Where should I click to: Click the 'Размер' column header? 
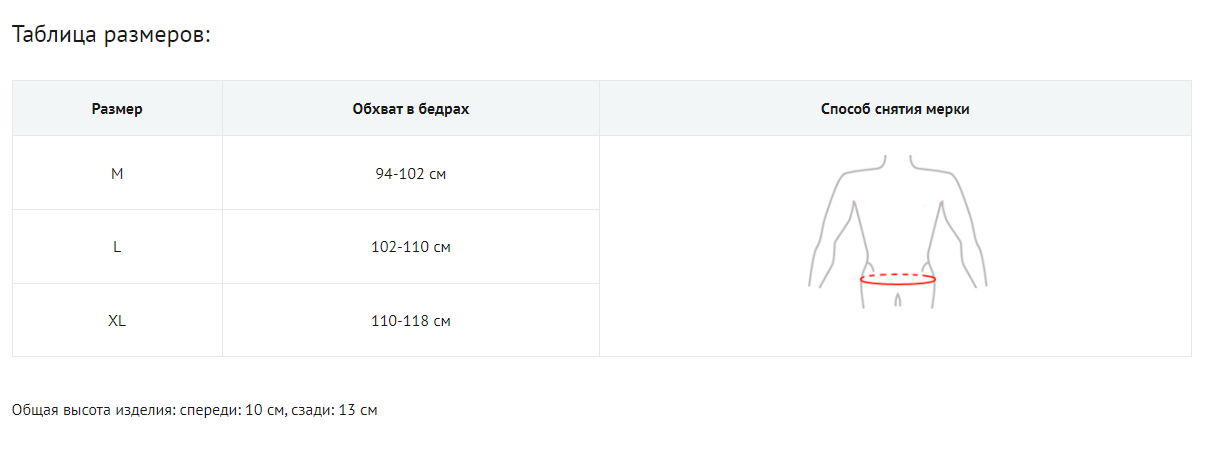pyautogui.click(x=117, y=109)
